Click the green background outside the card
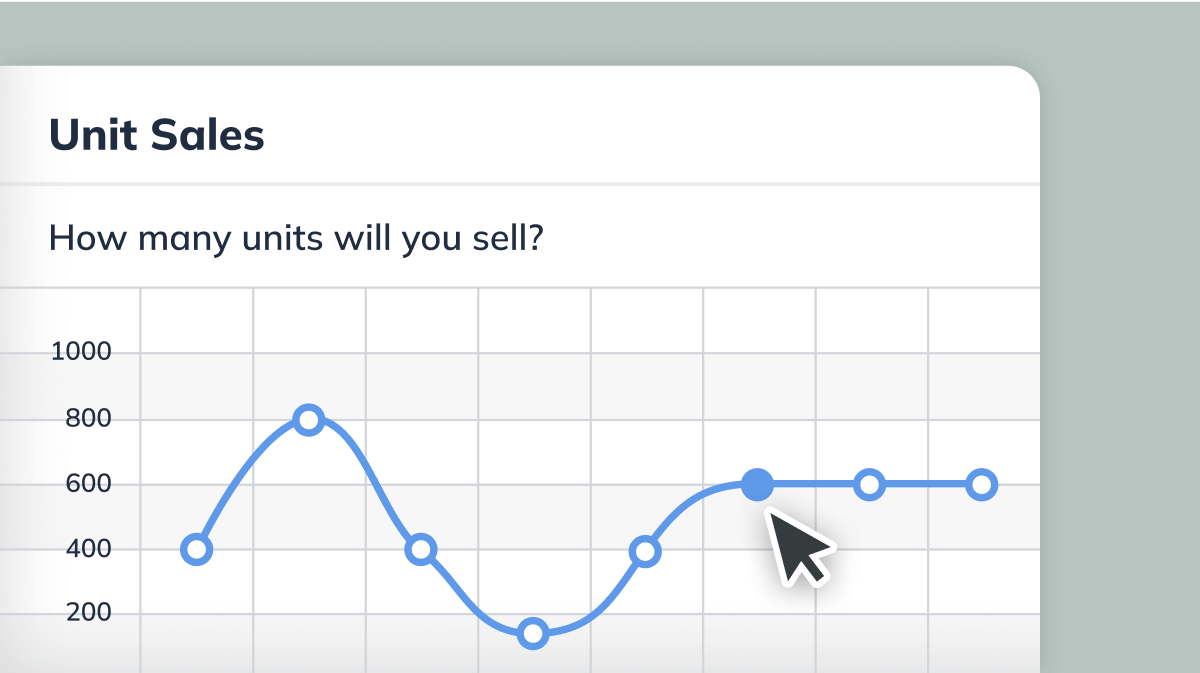 [1120, 350]
